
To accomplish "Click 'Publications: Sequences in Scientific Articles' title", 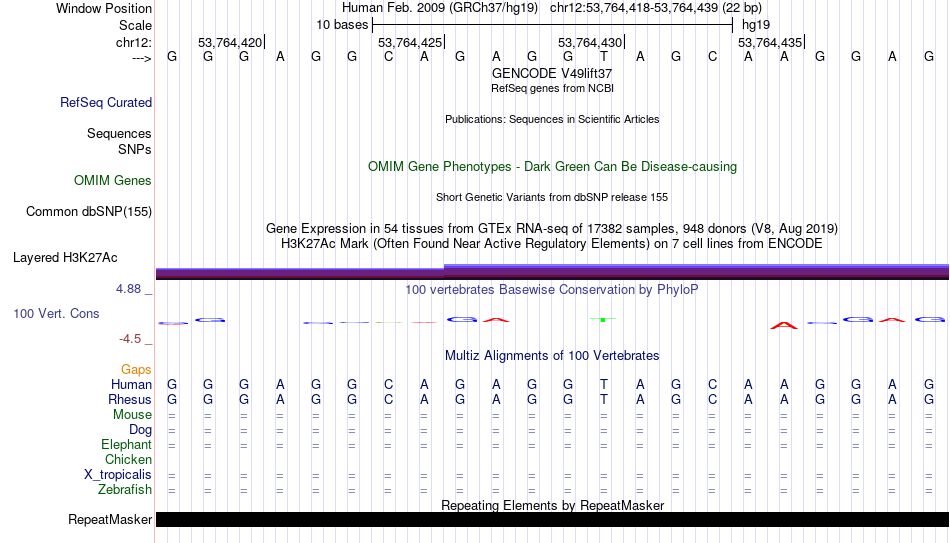I will tap(552, 119).
